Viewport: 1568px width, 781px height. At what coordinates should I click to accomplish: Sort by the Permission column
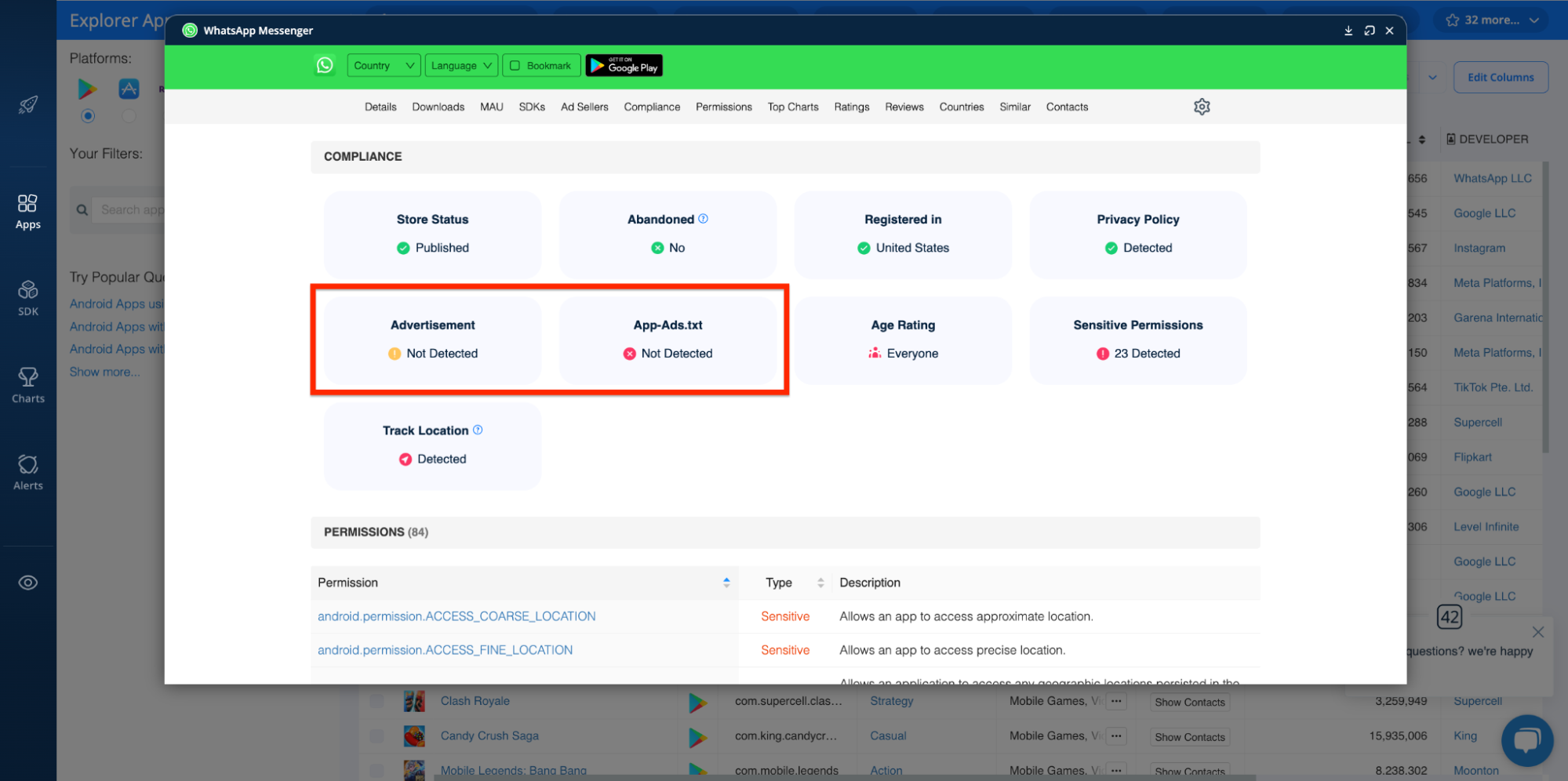726,583
